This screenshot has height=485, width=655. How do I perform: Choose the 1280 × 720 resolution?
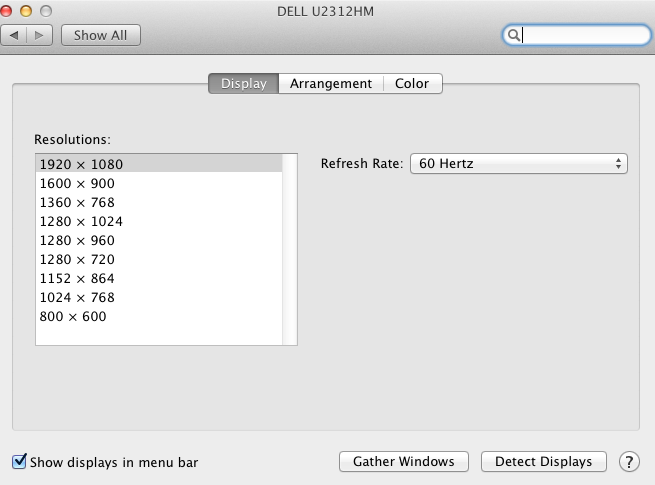pyautogui.click(x=77, y=259)
